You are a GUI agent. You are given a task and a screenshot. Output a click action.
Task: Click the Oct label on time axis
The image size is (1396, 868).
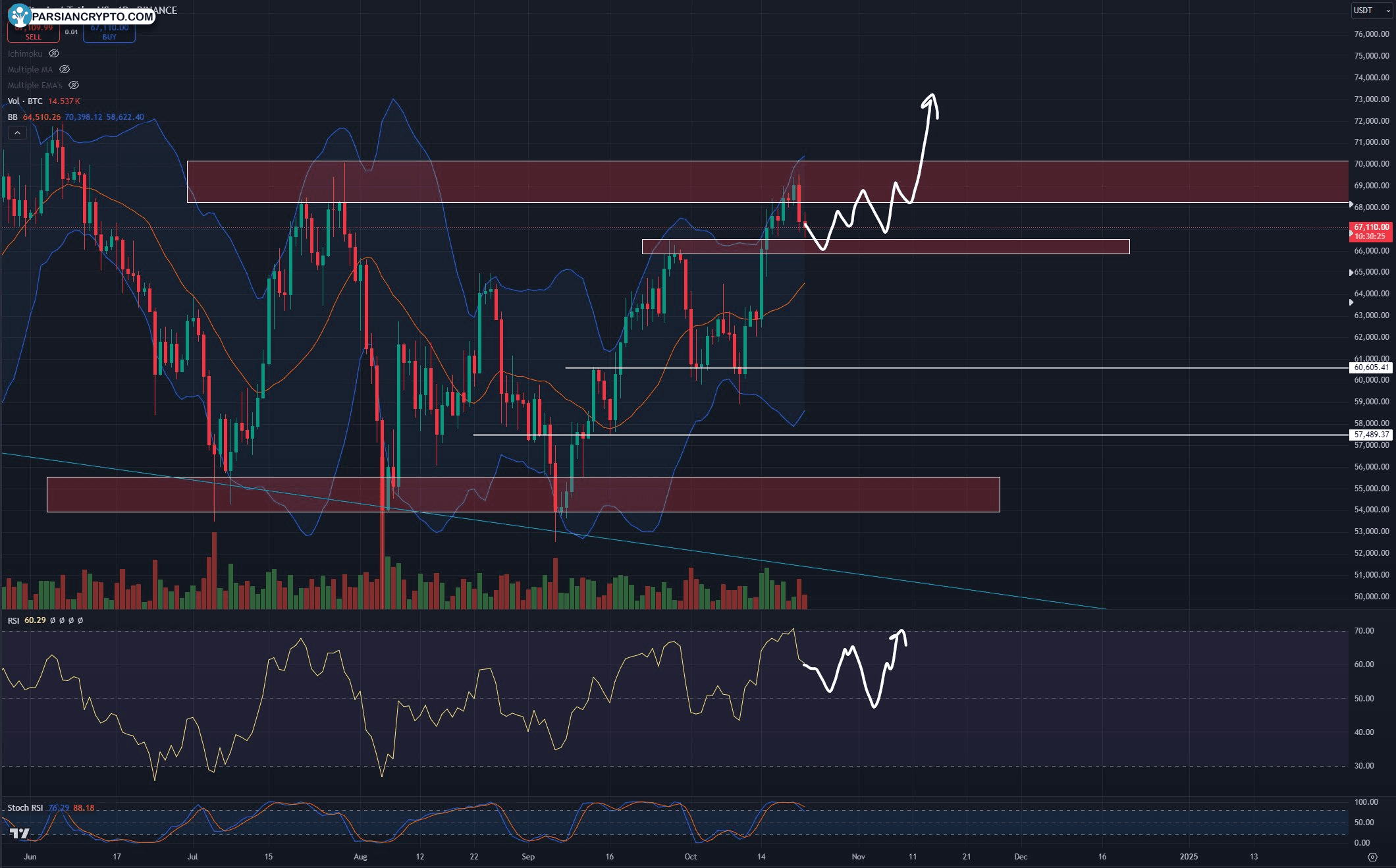click(690, 857)
